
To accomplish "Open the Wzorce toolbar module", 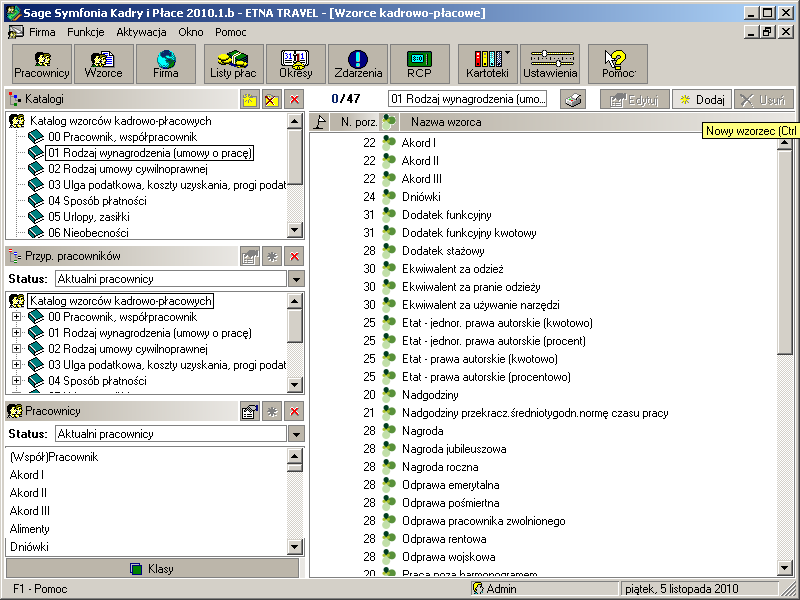I will [x=104, y=64].
